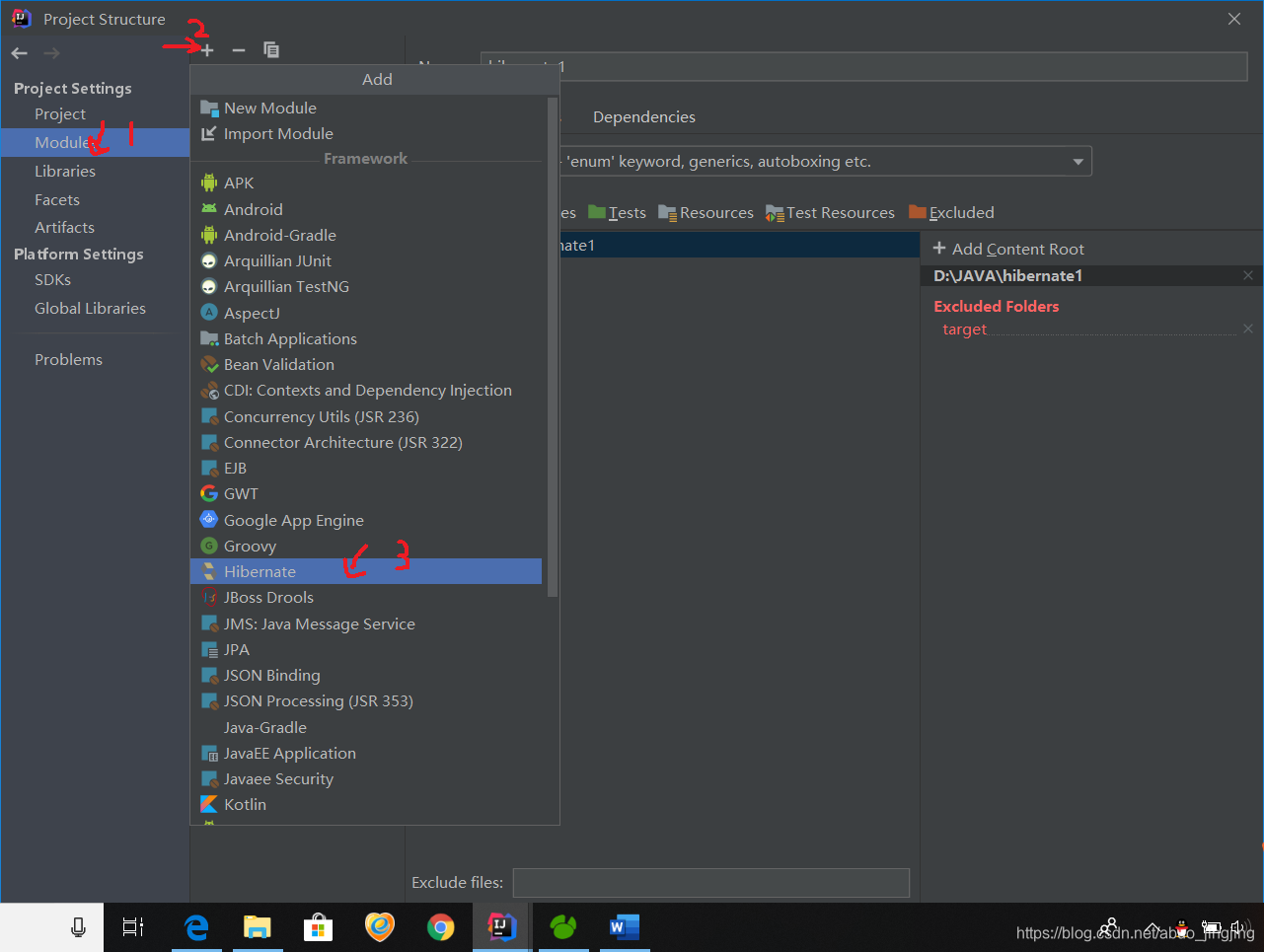Switch to Dependencies tab
1264x952 pixels.
point(643,116)
